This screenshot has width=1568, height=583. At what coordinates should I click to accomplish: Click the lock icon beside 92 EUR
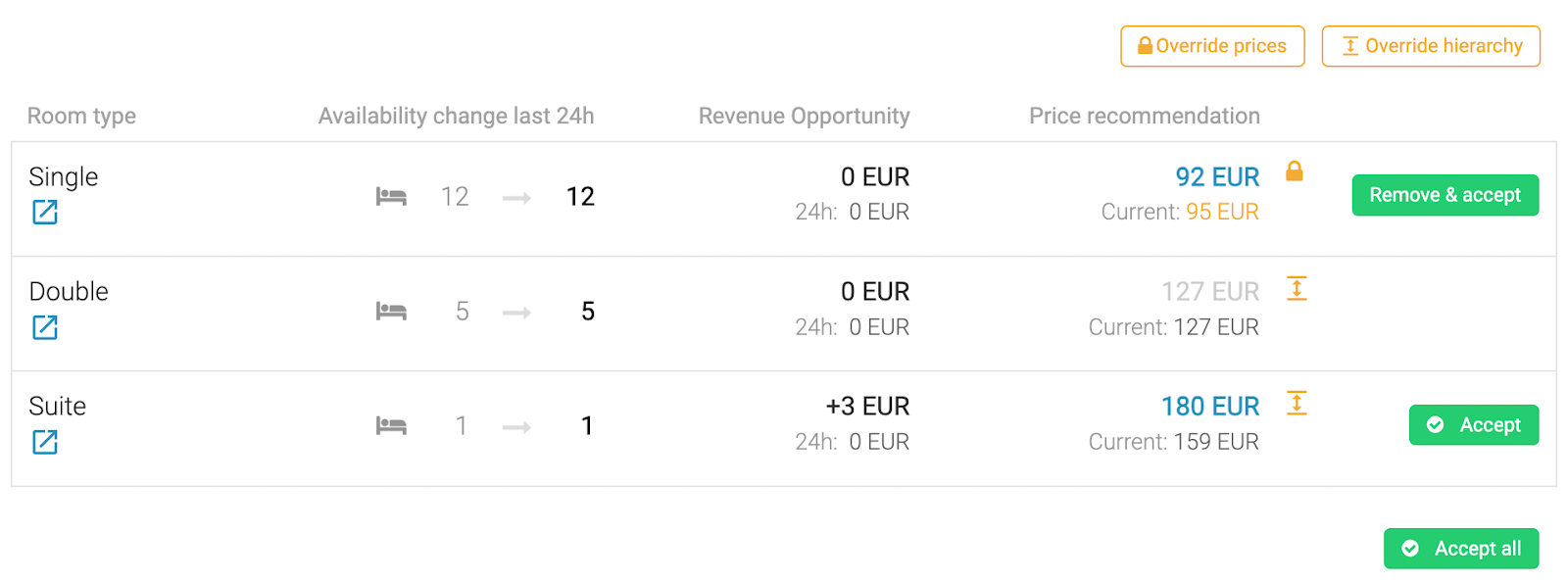pyautogui.click(x=1295, y=171)
